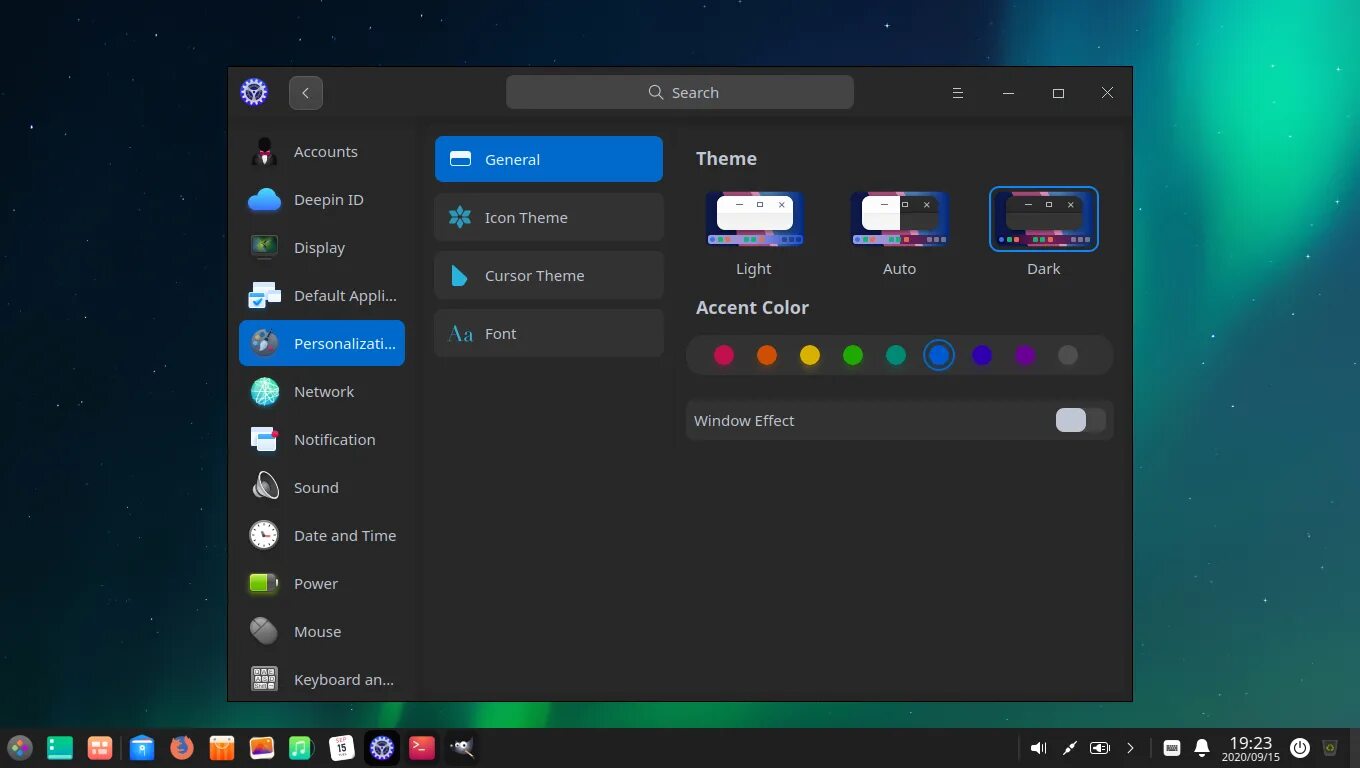This screenshot has width=1360, height=768.
Task: Open the launcher in the dock
Action: (x=20, y=747)
